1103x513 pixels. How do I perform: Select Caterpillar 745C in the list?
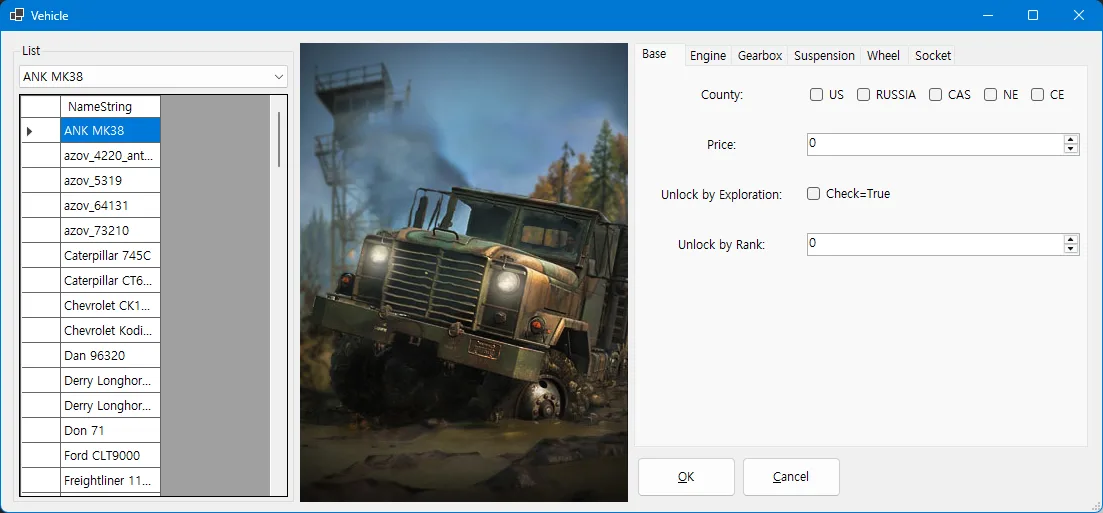point(110,255)
